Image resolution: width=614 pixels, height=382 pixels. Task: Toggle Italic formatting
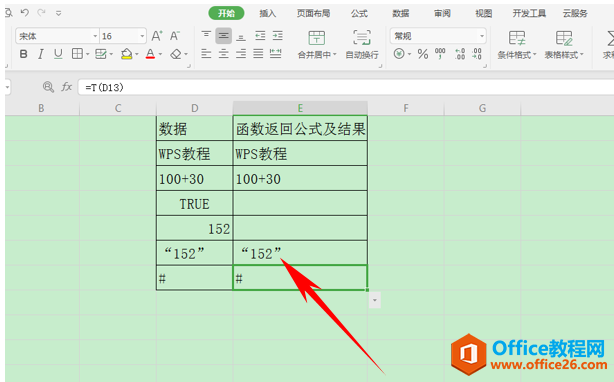tap(40, 54)
